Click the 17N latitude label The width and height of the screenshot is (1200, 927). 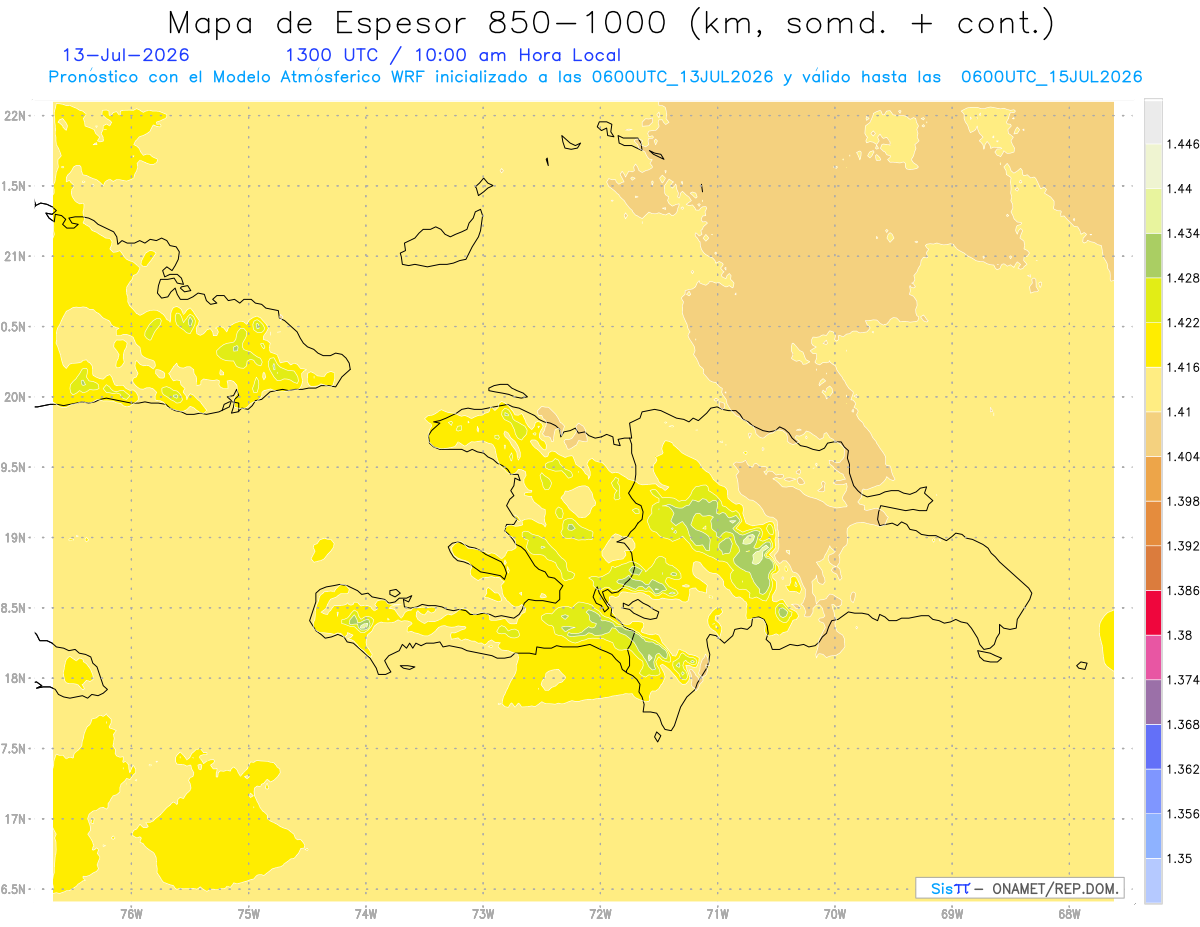[x=16, y=819]
